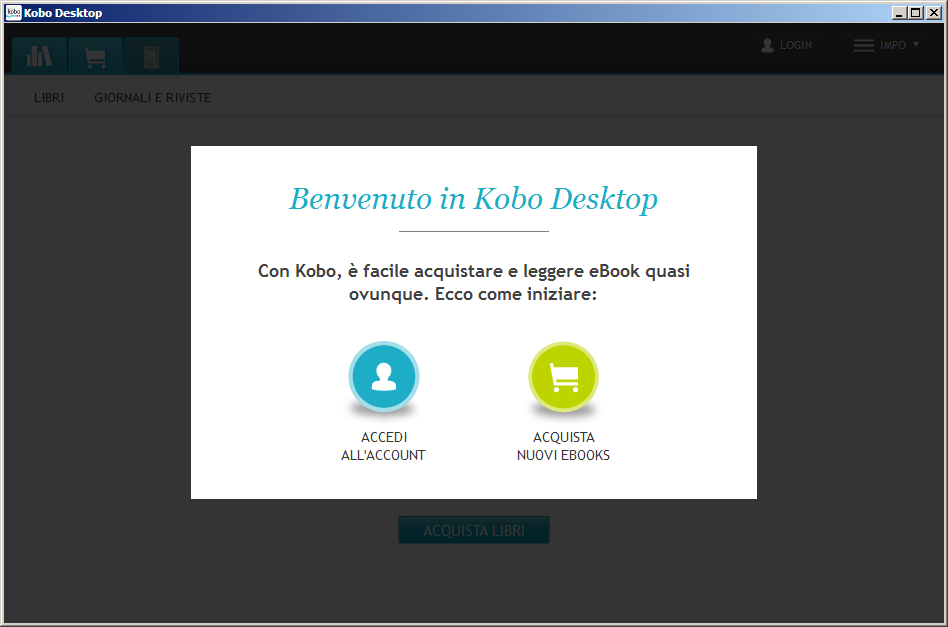948x627 pixels.
Task: Close the Kobo Desktop window
Action: click(x=934, y=13)
